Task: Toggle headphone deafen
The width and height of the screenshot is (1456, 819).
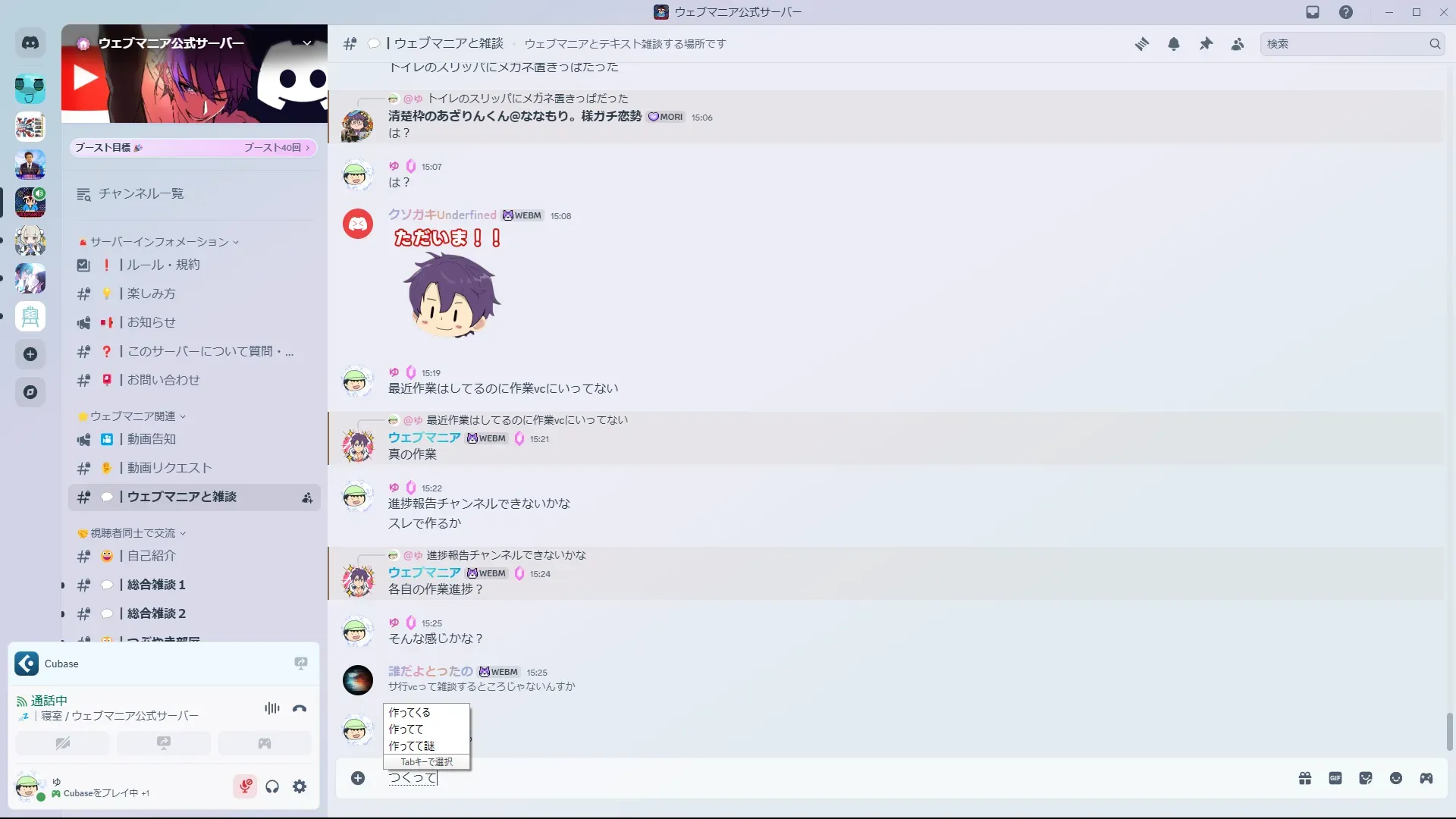Action: [x=272, y=786]
